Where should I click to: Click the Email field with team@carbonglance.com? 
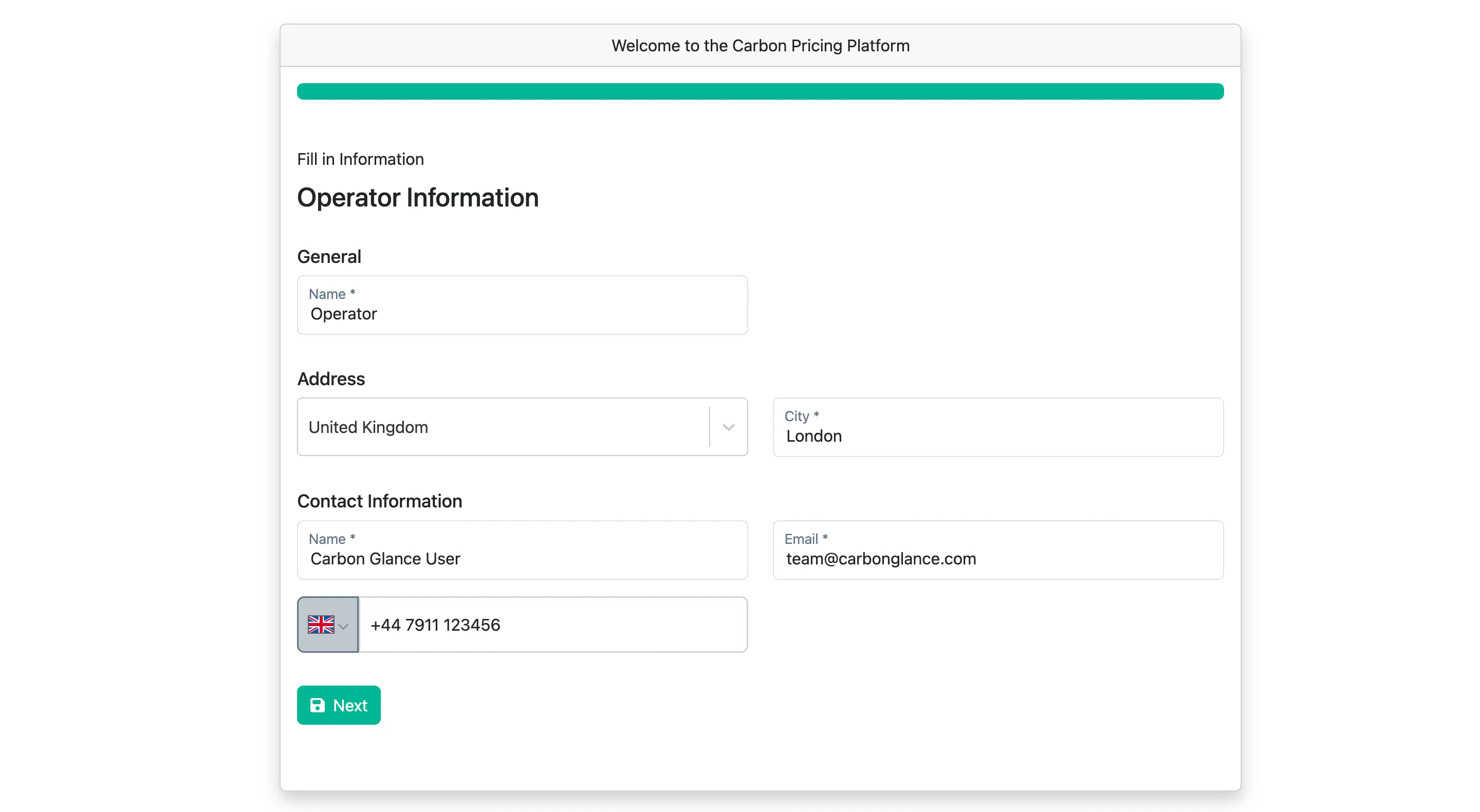998,550
